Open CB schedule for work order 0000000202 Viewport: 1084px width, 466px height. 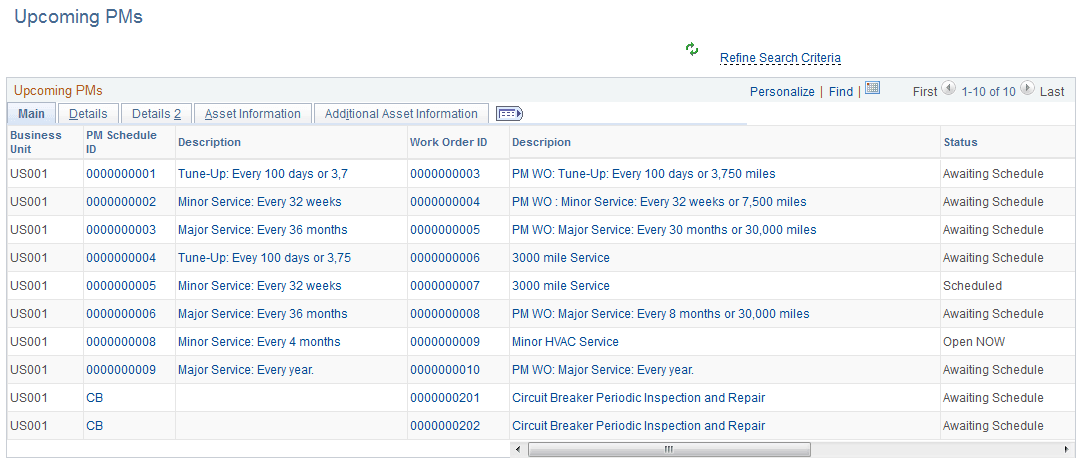[95, 426]
